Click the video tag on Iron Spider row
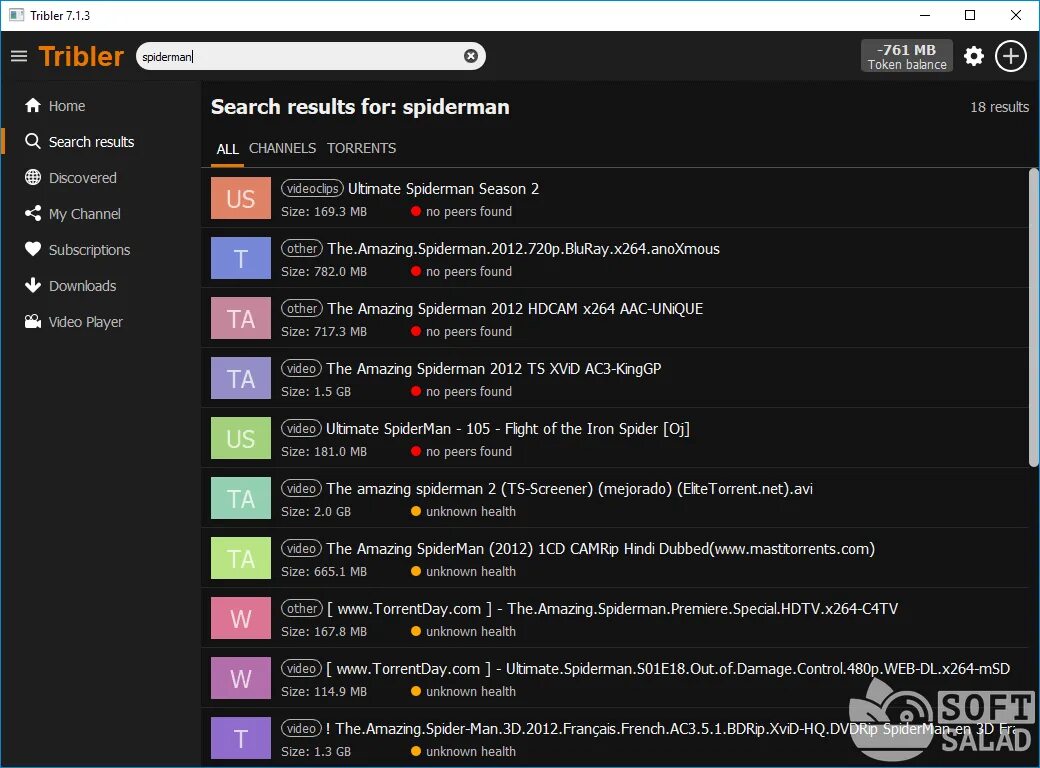Image resolution: width=1040 pixels, height=768 pixels. tap(301, 428)
